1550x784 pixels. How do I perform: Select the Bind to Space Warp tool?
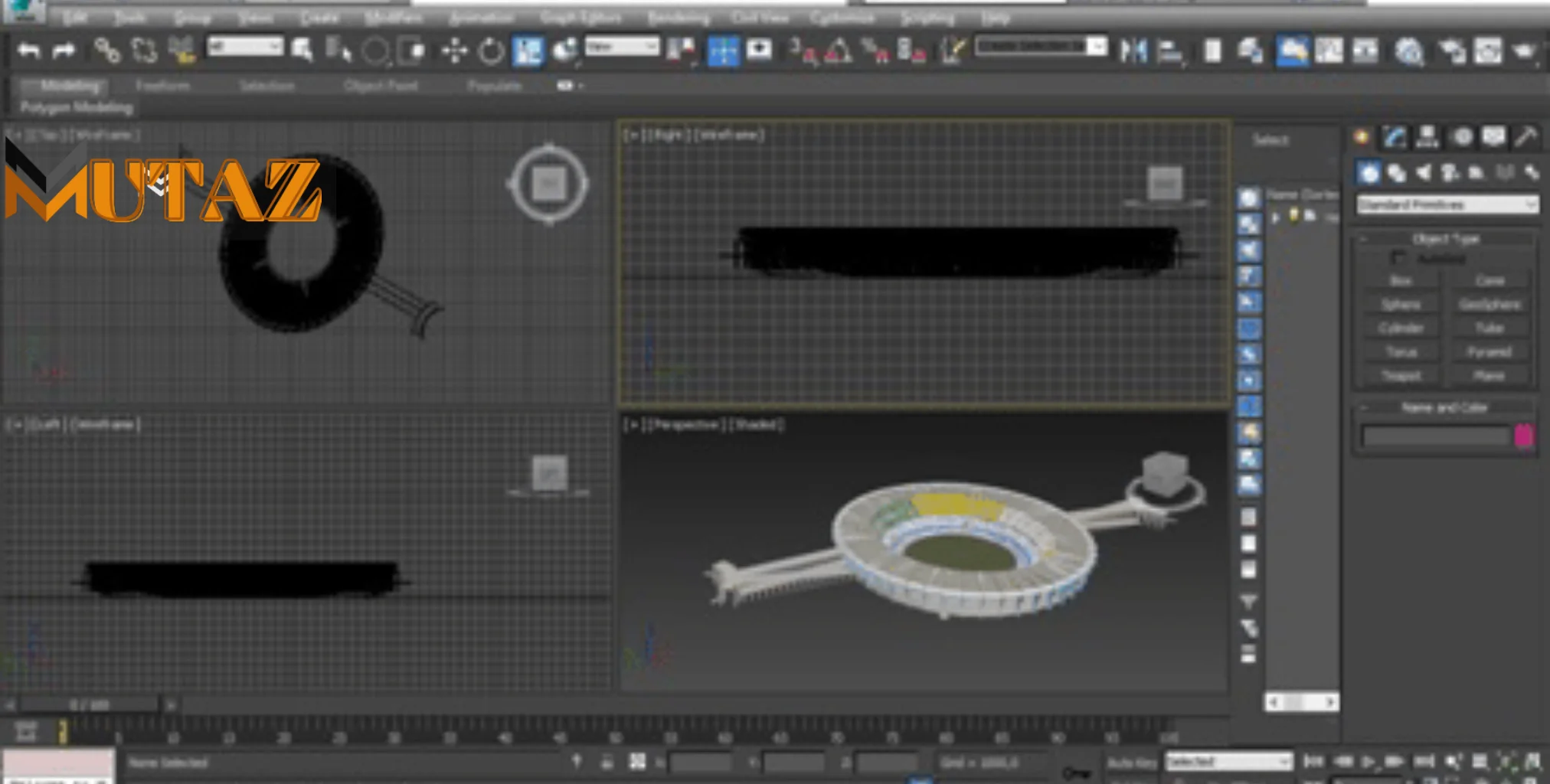tap(182, 51)
